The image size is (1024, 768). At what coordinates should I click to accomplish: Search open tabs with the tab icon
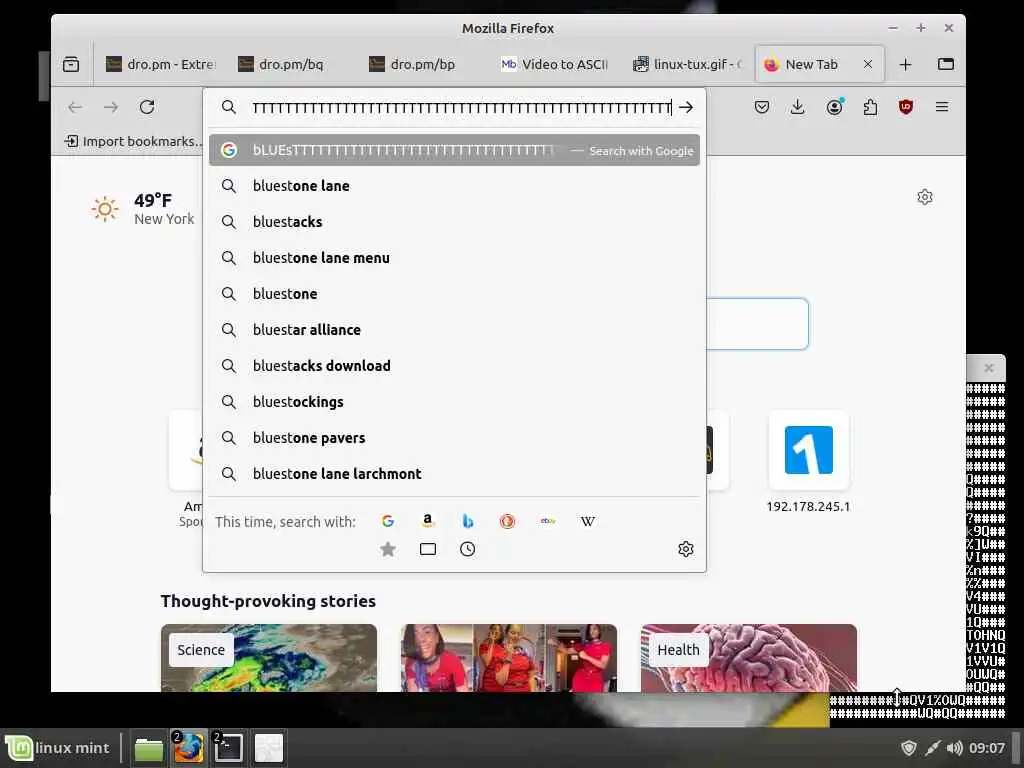click(x=428, y=549)
